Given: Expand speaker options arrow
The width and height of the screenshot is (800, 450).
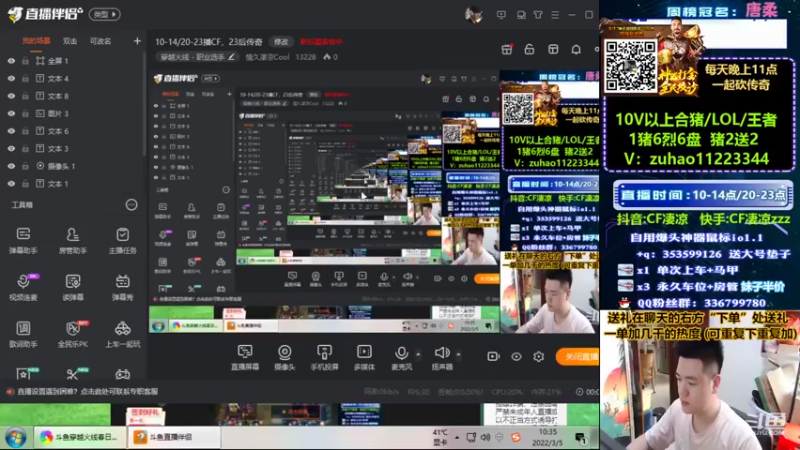Looking at the screenshot, I should point(458,354).
